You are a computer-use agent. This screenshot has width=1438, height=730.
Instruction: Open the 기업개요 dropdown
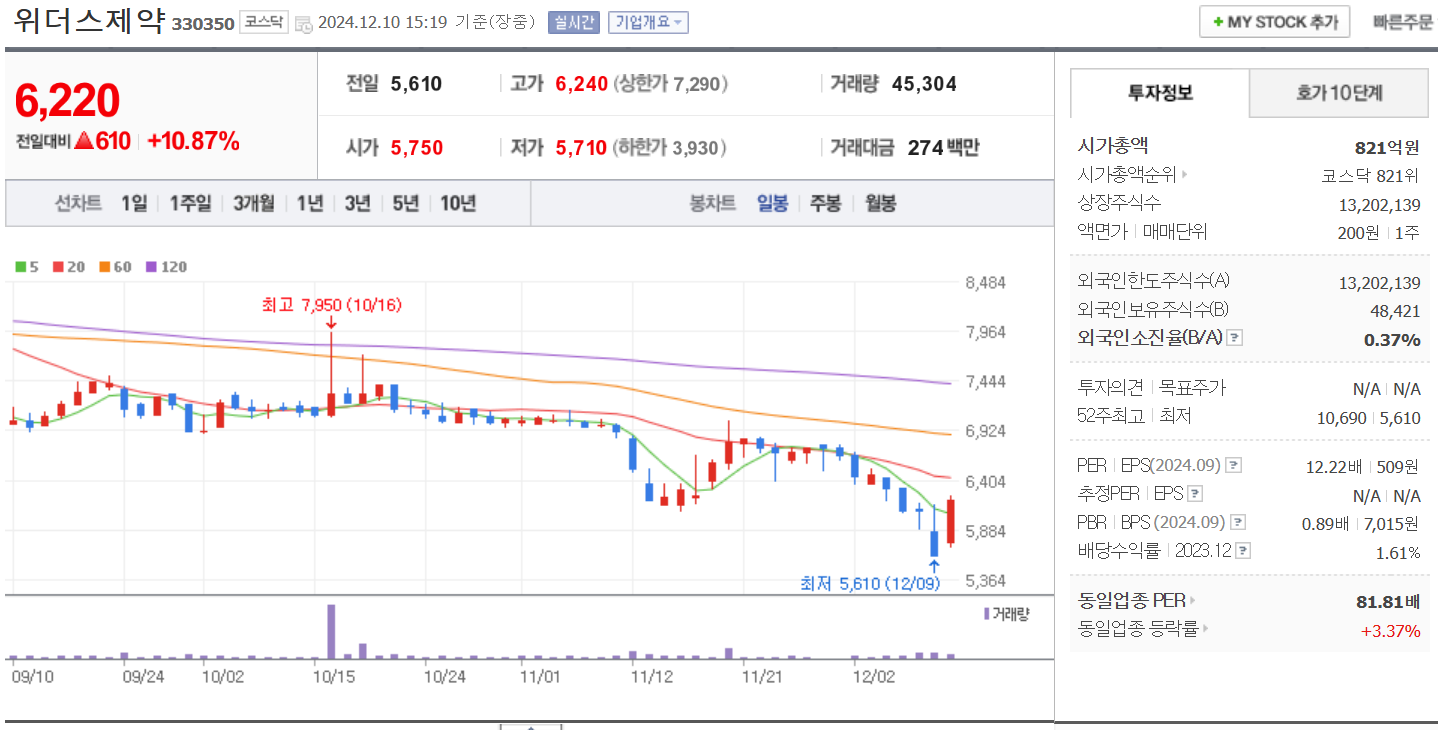click(x=650, y=21)
